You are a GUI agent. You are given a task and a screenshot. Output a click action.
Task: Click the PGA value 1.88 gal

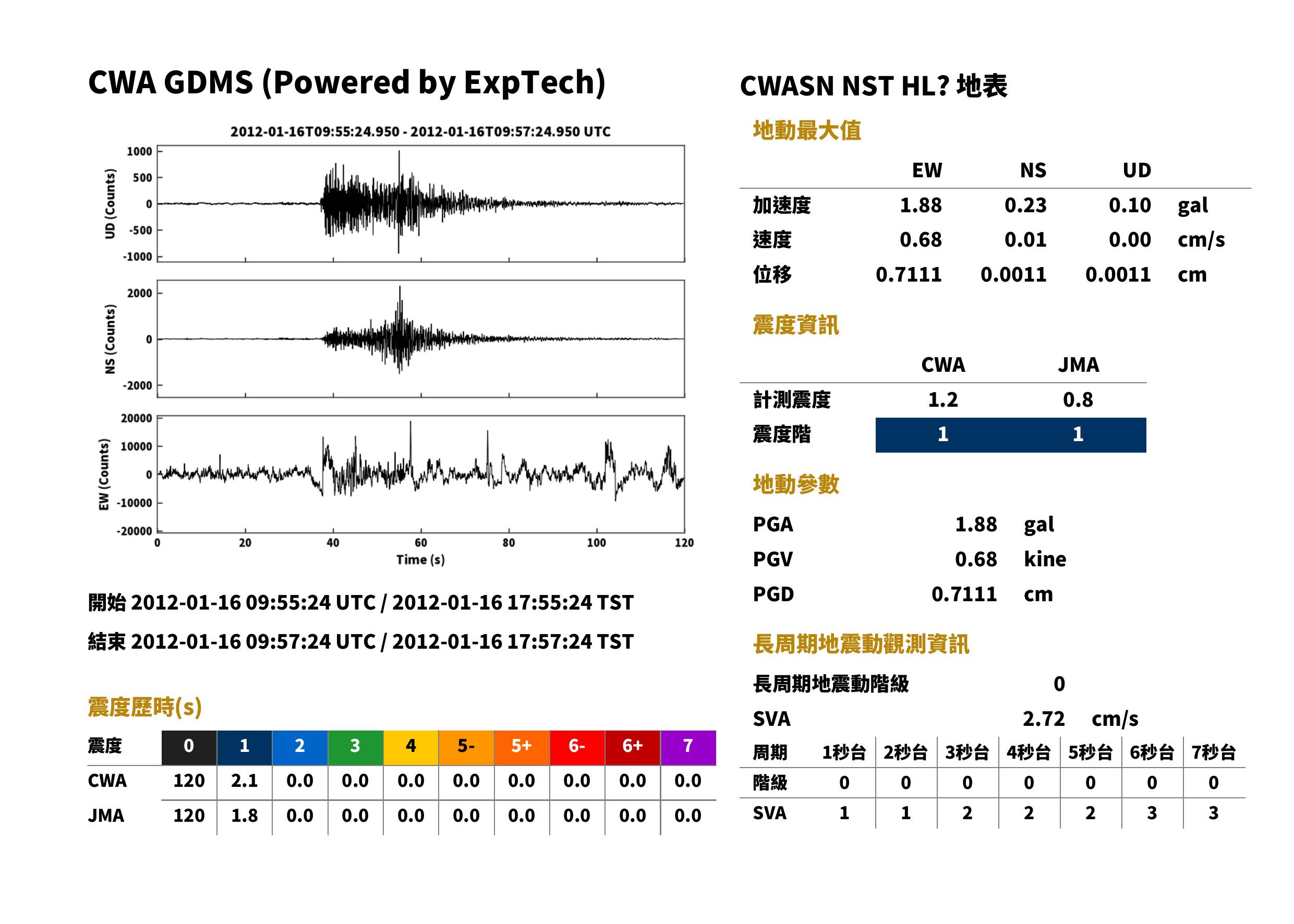click(1005, 525)
